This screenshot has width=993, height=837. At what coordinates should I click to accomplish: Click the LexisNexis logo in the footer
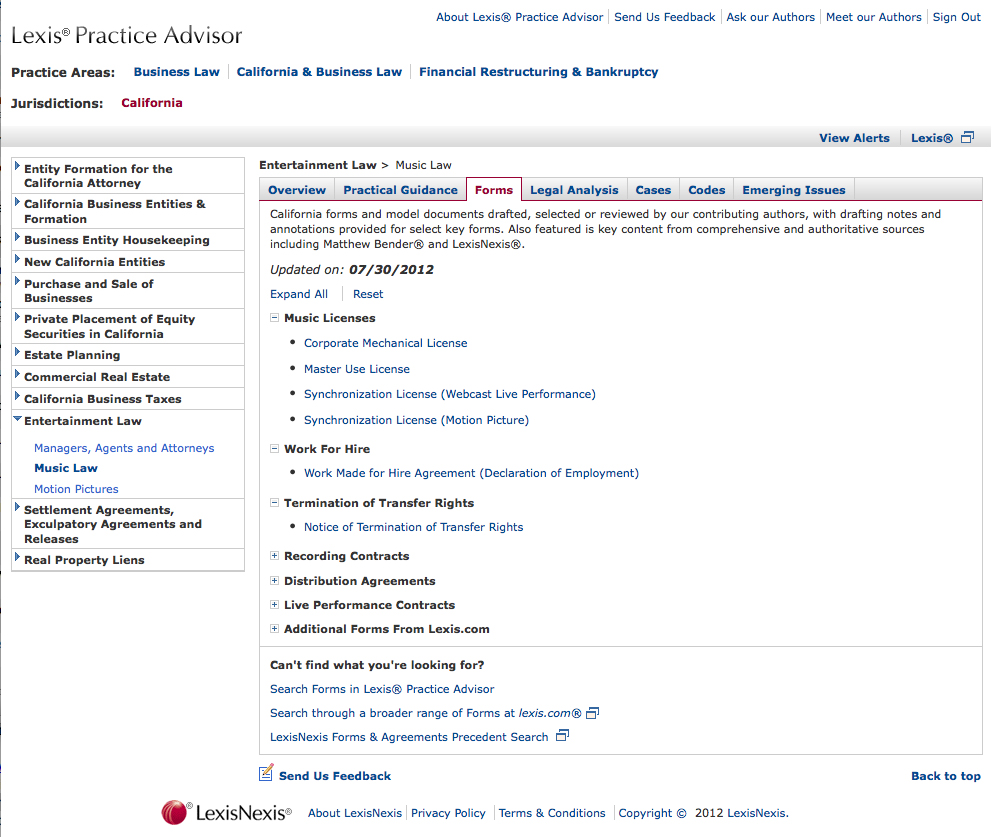[x=225, y=812]
